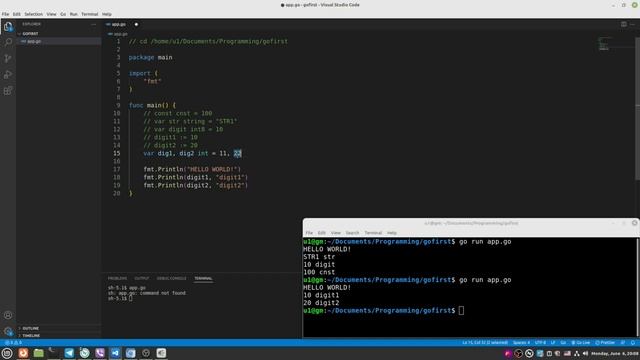Select language mode Go in status bar
Viewport: 640px width, 360px height.
coord(563,342)
